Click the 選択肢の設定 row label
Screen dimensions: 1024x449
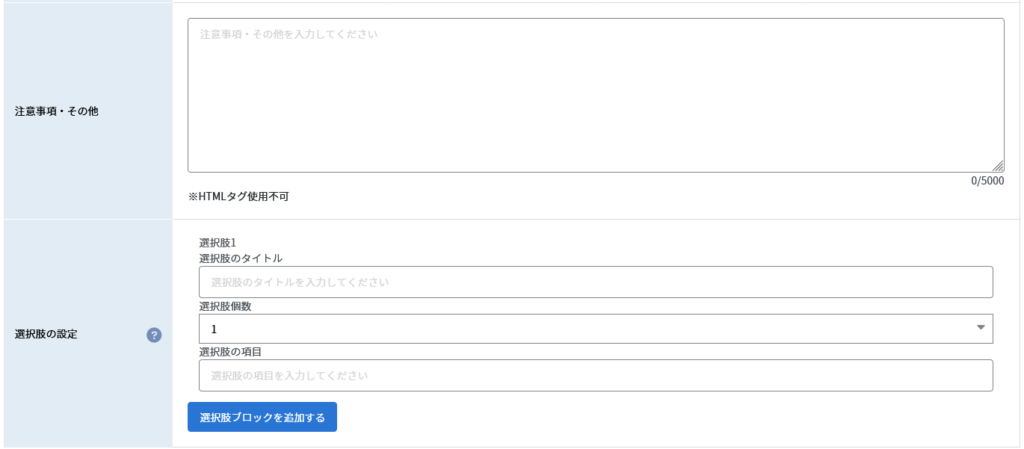tap(46, 335)
